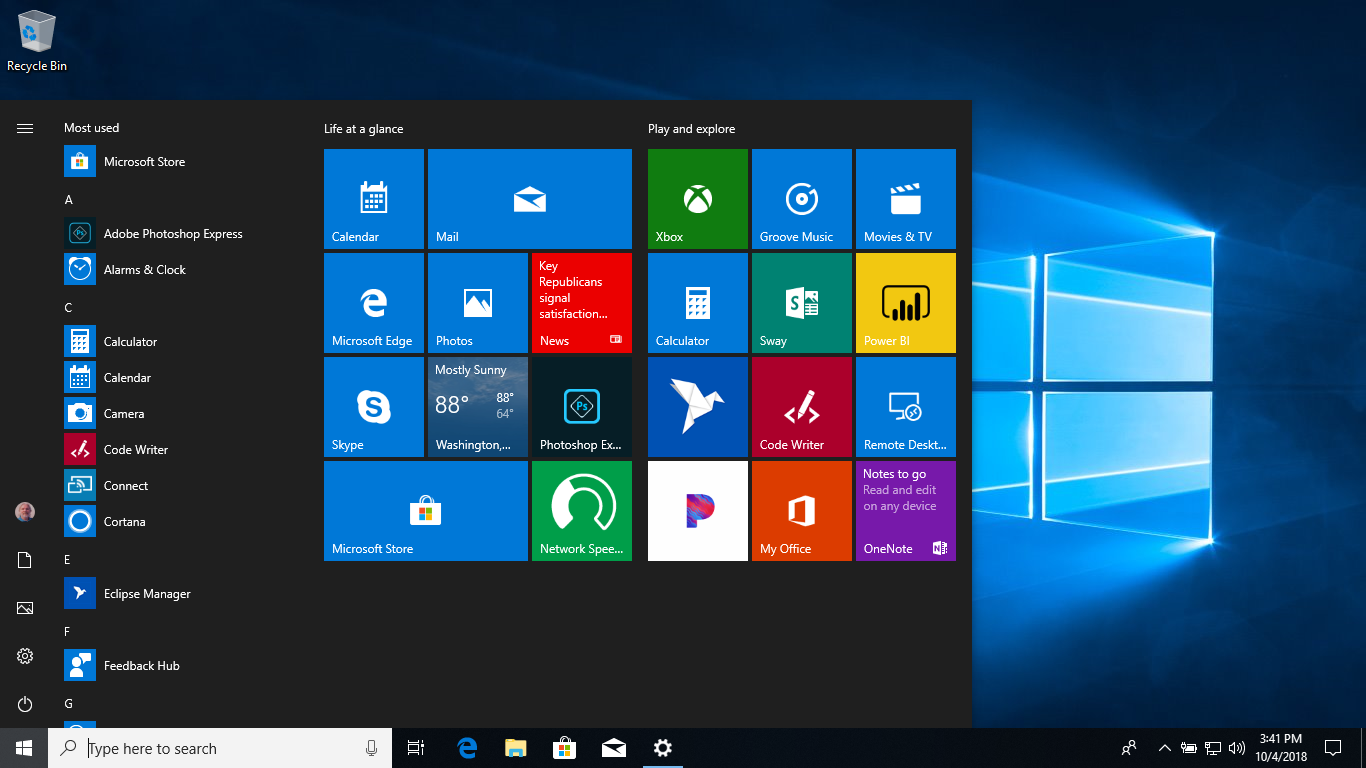The width and height of the screenshot is (1366, 768).
Task: Open the Sway tile
Action: point(801,303)
